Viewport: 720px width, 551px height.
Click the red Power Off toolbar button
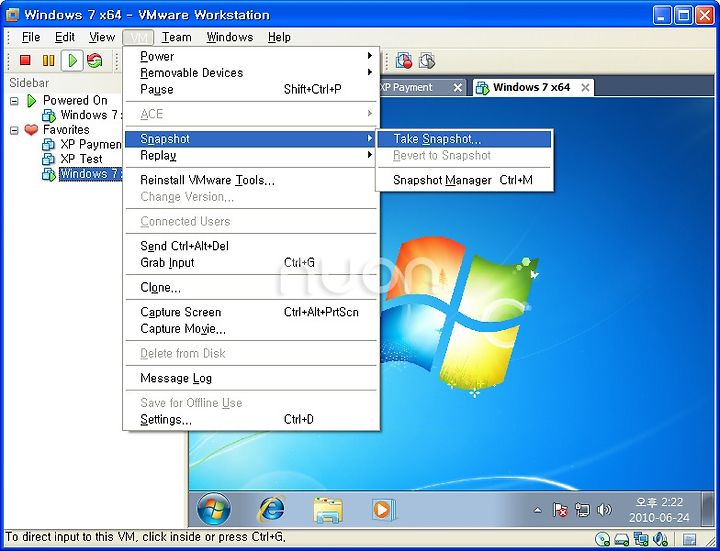25,60
